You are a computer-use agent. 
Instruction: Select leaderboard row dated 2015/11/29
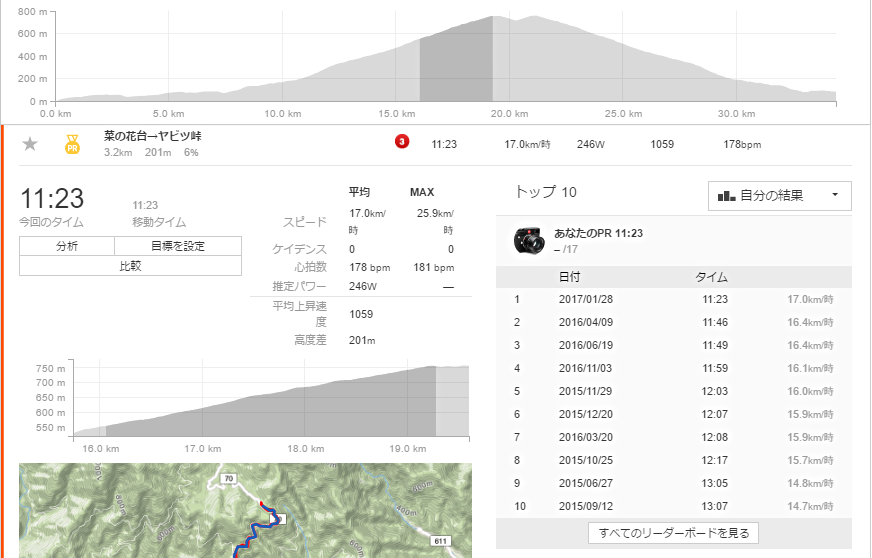tap(673, 391)
